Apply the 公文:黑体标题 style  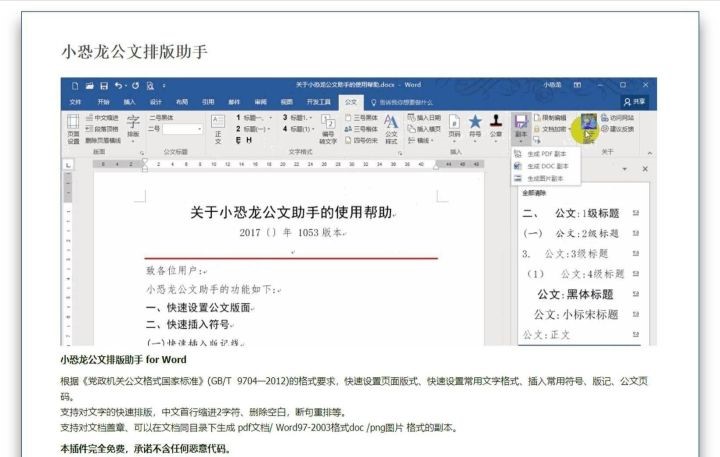point(581,294)
